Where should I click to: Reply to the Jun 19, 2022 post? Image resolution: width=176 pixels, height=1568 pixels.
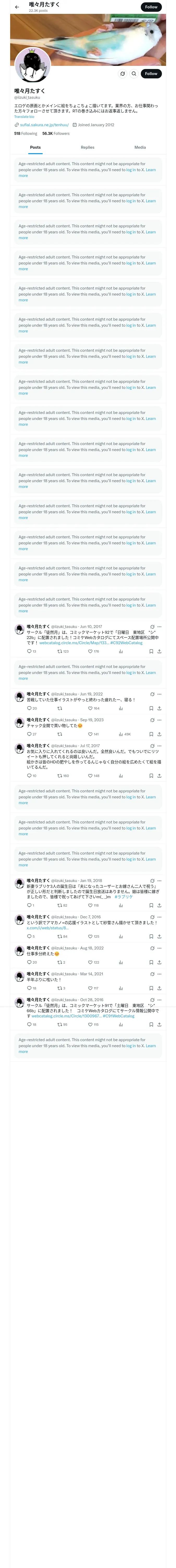pos(29,708)
